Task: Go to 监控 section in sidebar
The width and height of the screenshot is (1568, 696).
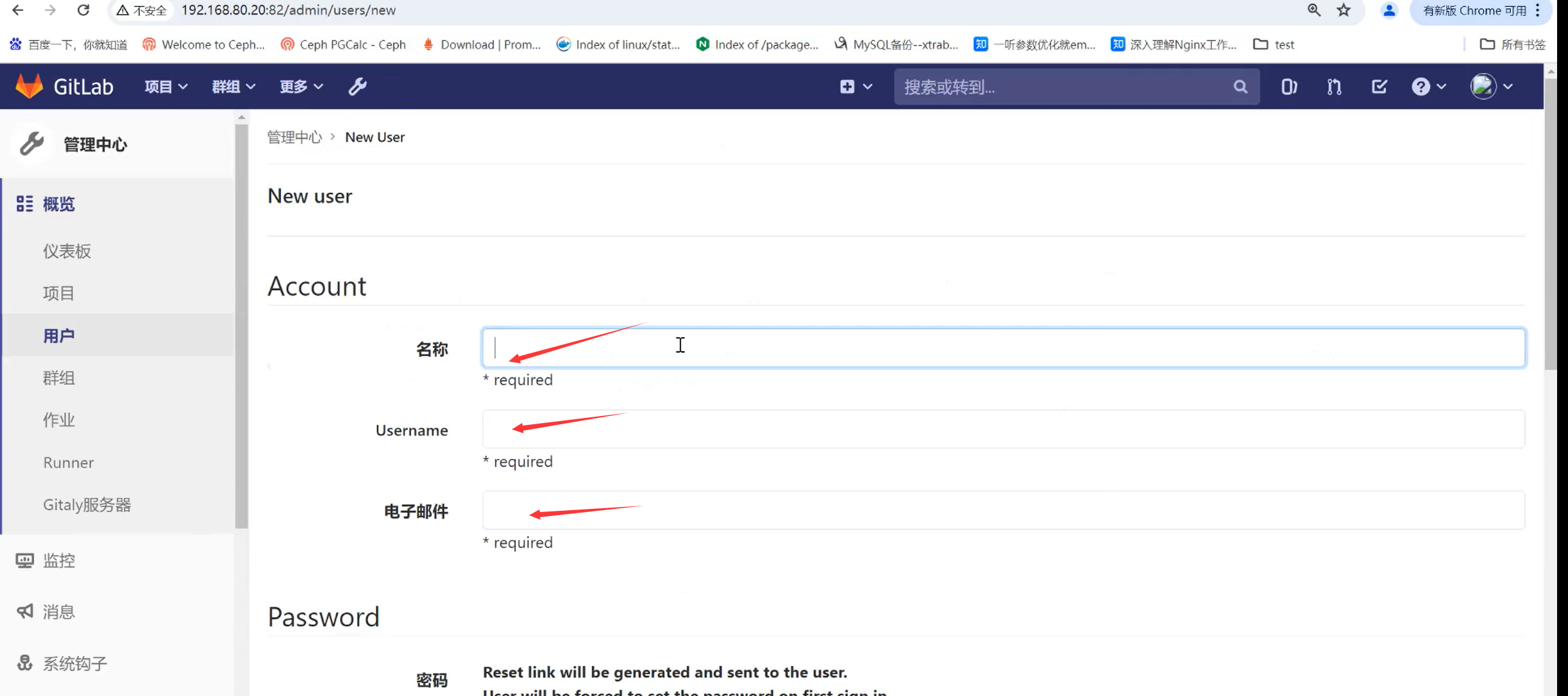Action: (58, 561)
